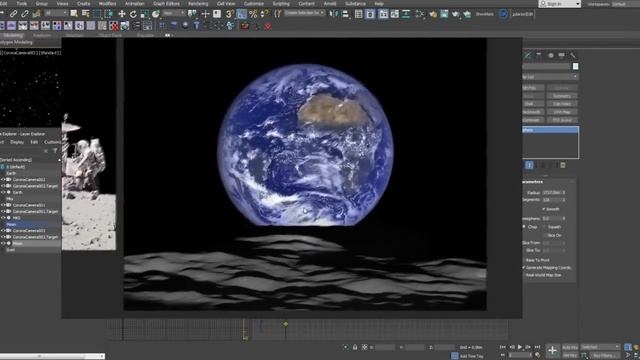640x360 pixels.
Task: Open the Scripting menu
Action: click(281, 4)
